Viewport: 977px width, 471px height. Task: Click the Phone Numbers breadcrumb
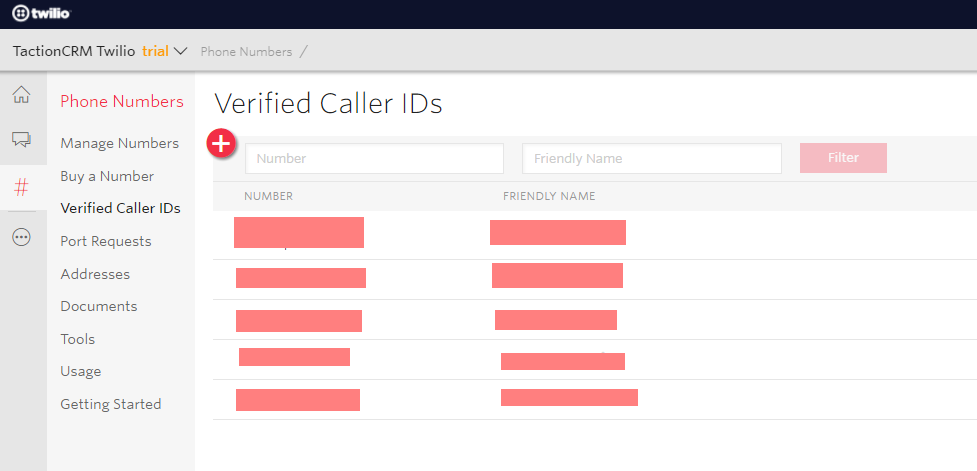246,52
